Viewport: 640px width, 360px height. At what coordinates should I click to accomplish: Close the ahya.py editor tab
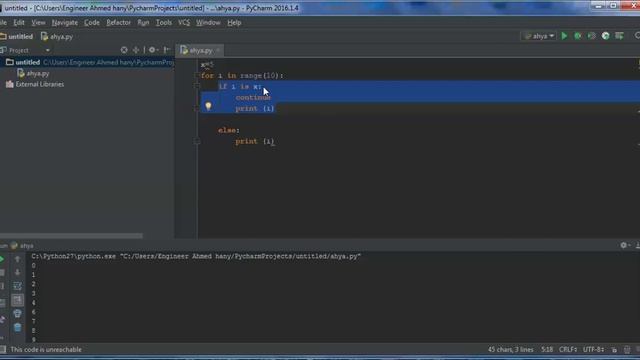point(218,51)
